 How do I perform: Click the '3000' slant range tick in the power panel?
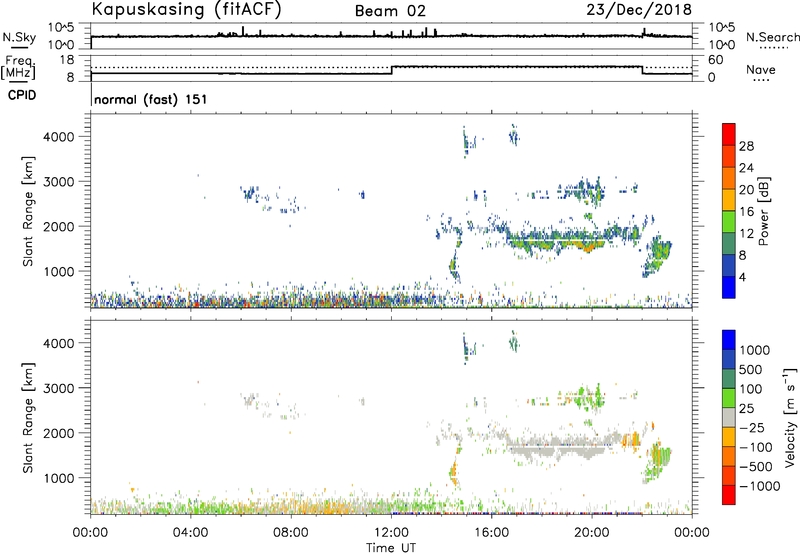(x=58, y=182)
